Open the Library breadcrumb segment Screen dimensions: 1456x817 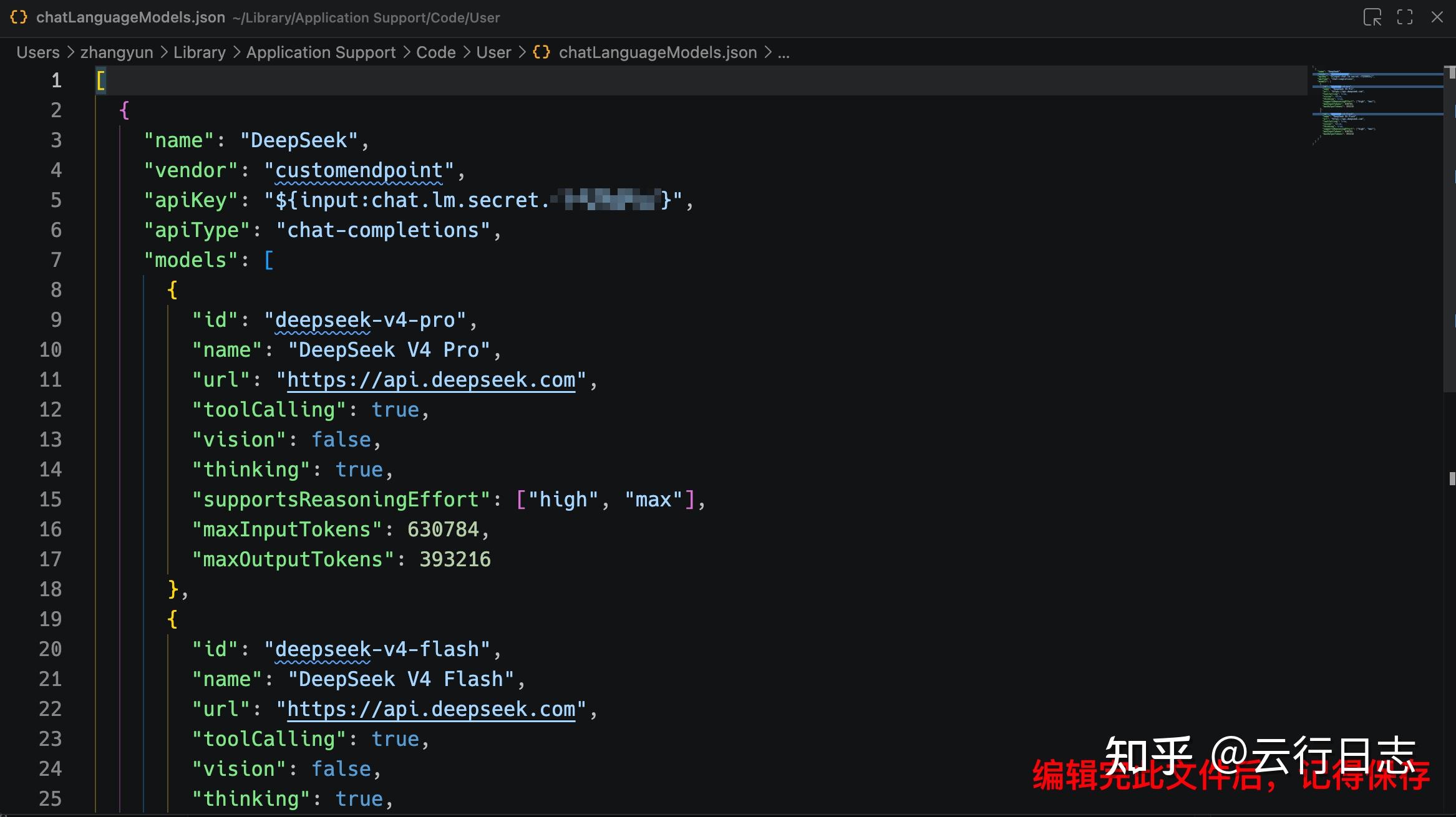[200, 52]
